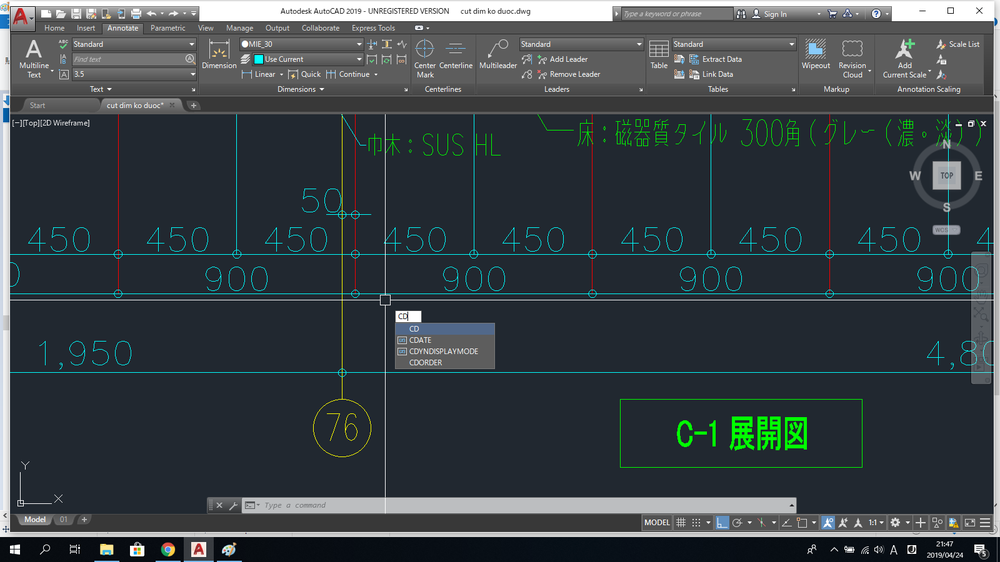Click the Find text input field
Screen dimensions: 1000x562
pos(128,59)
